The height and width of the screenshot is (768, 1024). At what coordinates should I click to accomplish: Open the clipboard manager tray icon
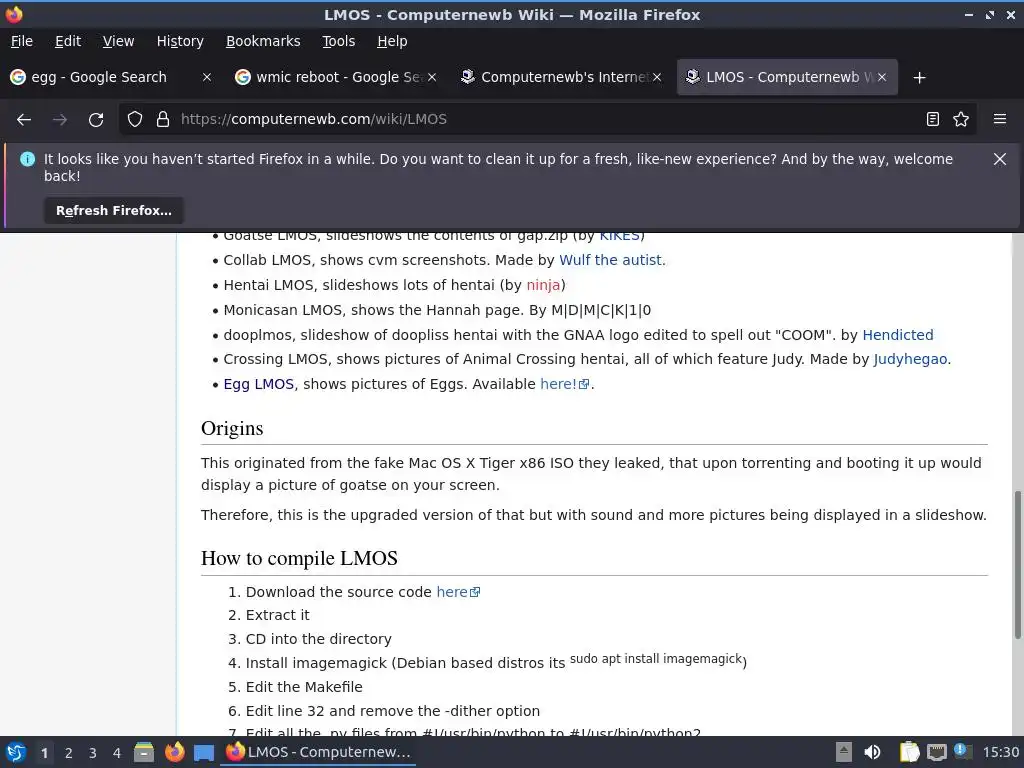click(x=909, y=752)
